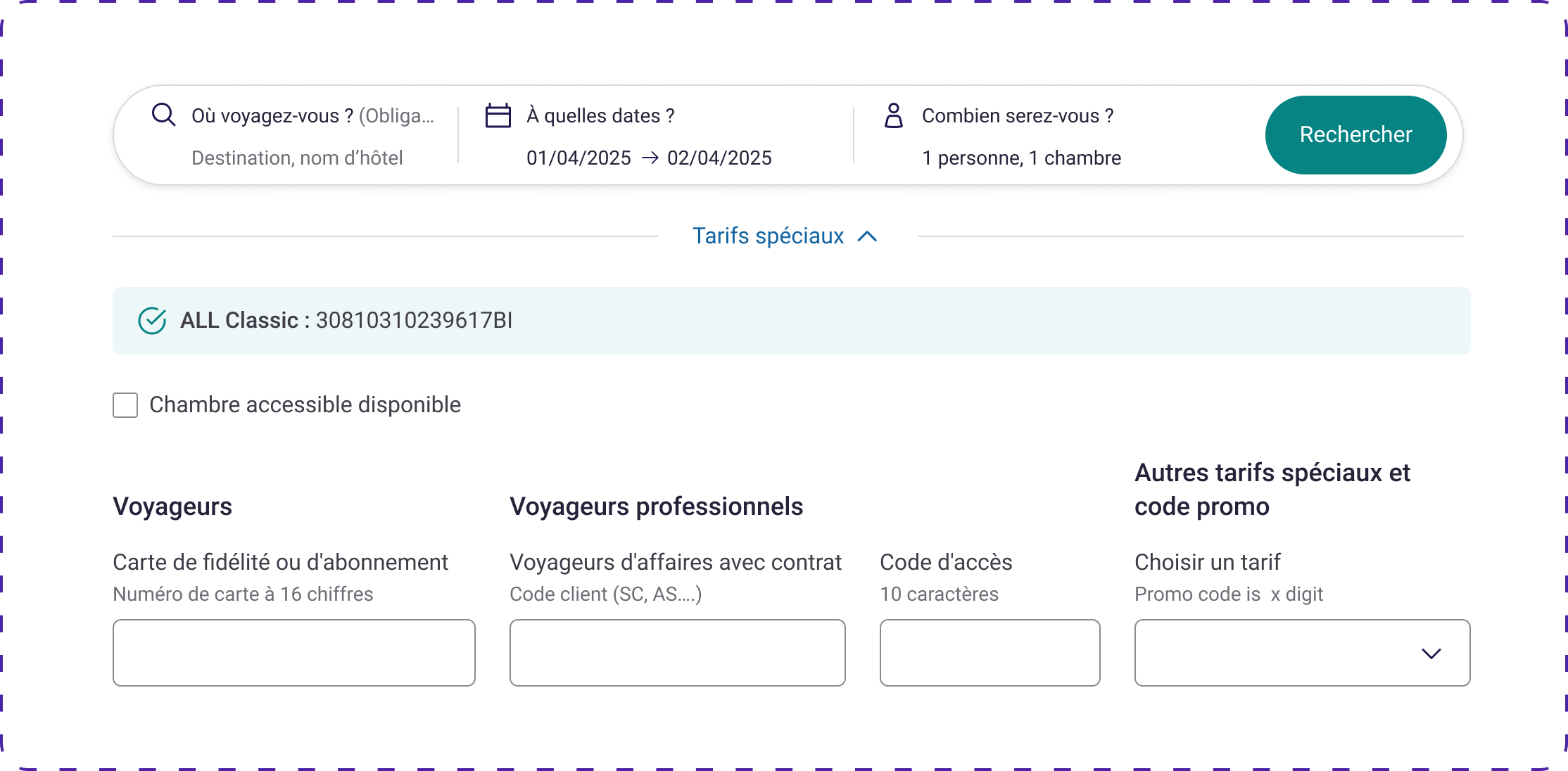
Task: Expand the rate selector under code promo section
Action: [1431, 653]
